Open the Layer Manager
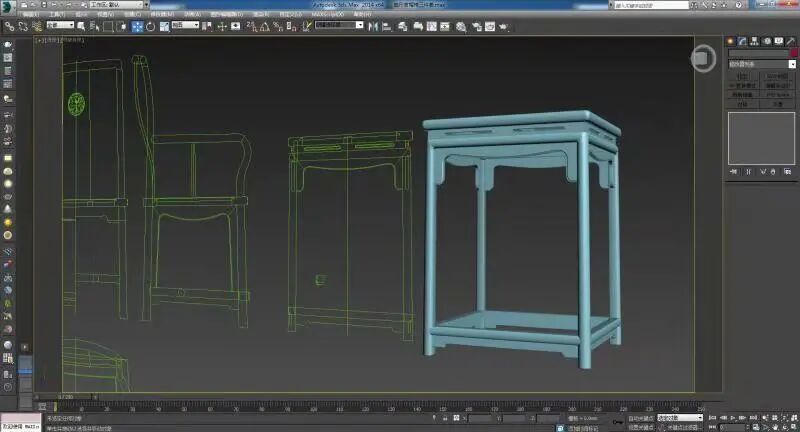This screenshot has width=800, height=432. 403,26
